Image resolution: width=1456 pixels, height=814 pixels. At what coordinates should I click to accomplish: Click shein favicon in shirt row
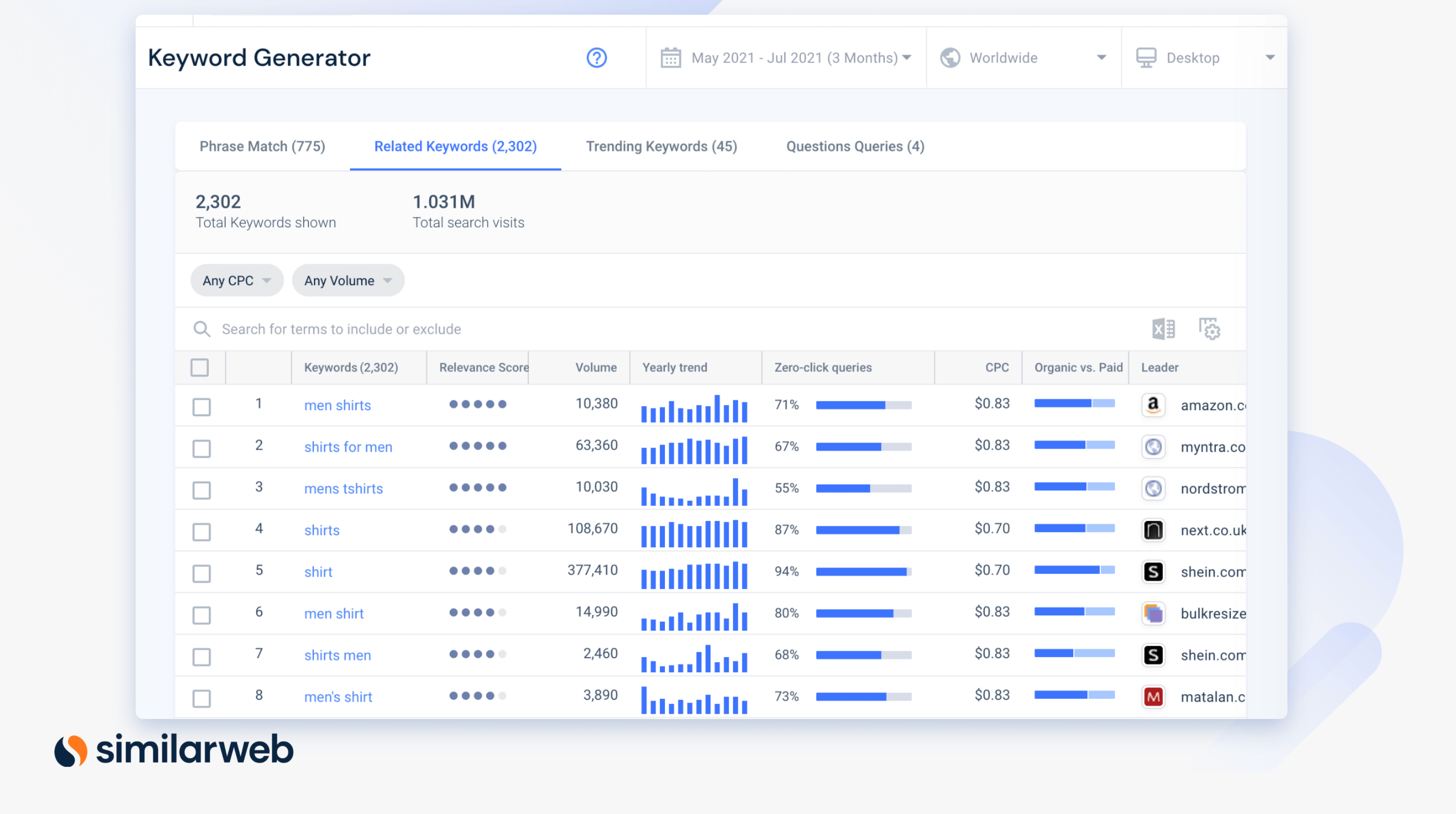click(1153, 572)
